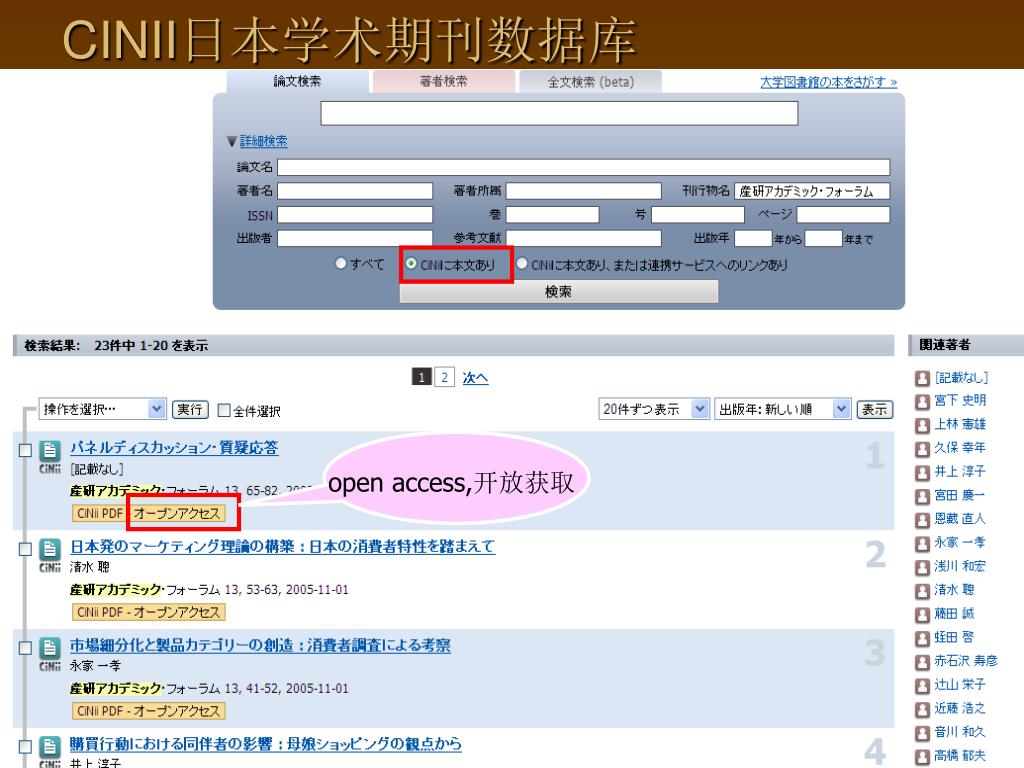This screenshot has height=768, width=1024.
Task: Click the CiNii document icon of 購買行動における同伴者
Action: point(50,746)
